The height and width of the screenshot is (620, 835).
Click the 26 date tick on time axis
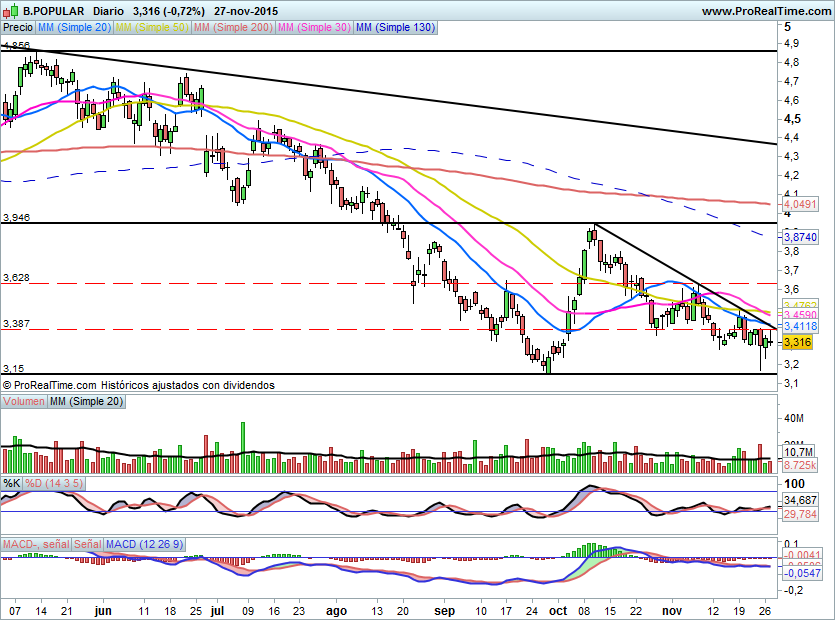coord(765,611)
